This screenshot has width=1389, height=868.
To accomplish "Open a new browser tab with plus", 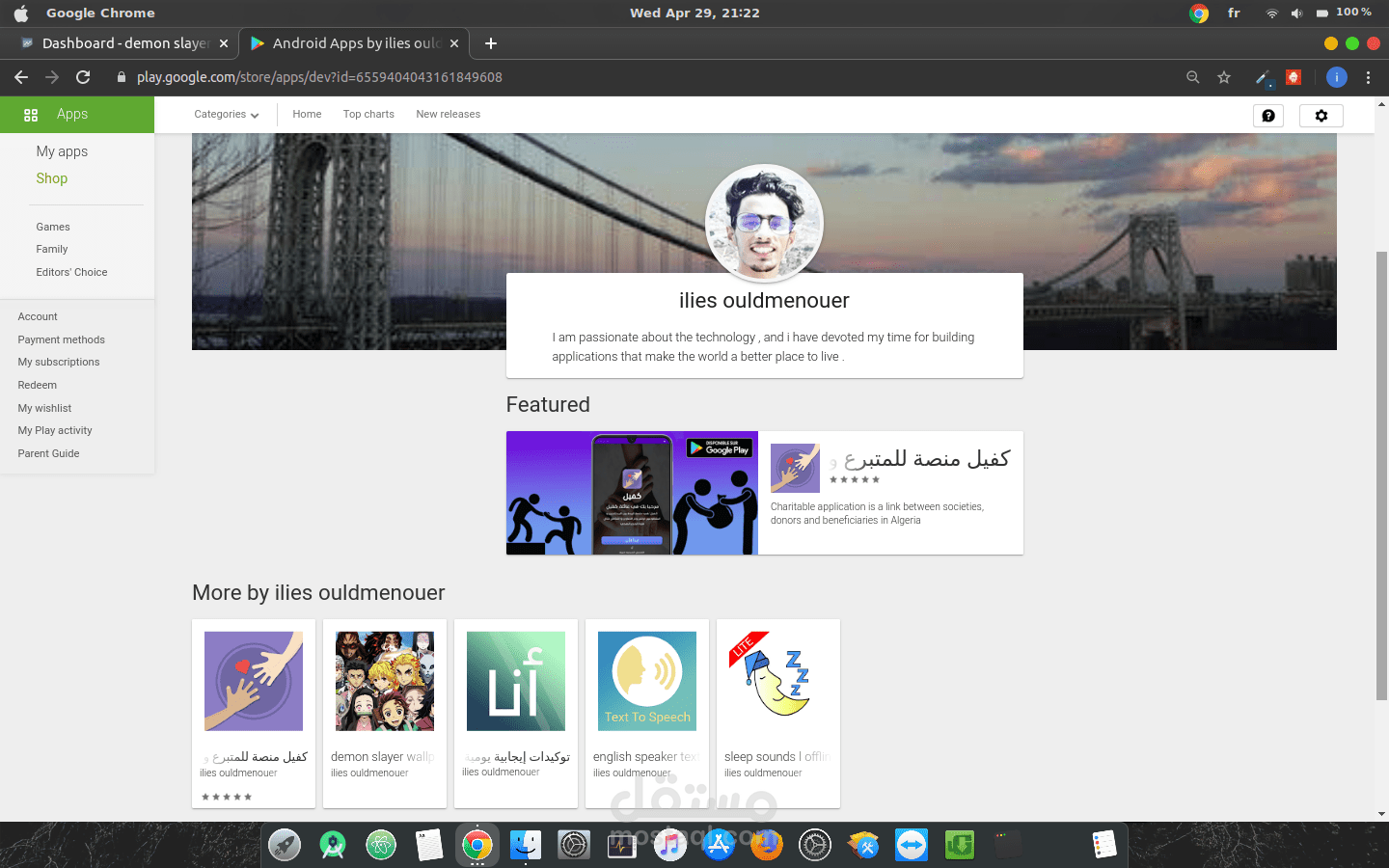I will pyautogui.click(x=491, y=43).
